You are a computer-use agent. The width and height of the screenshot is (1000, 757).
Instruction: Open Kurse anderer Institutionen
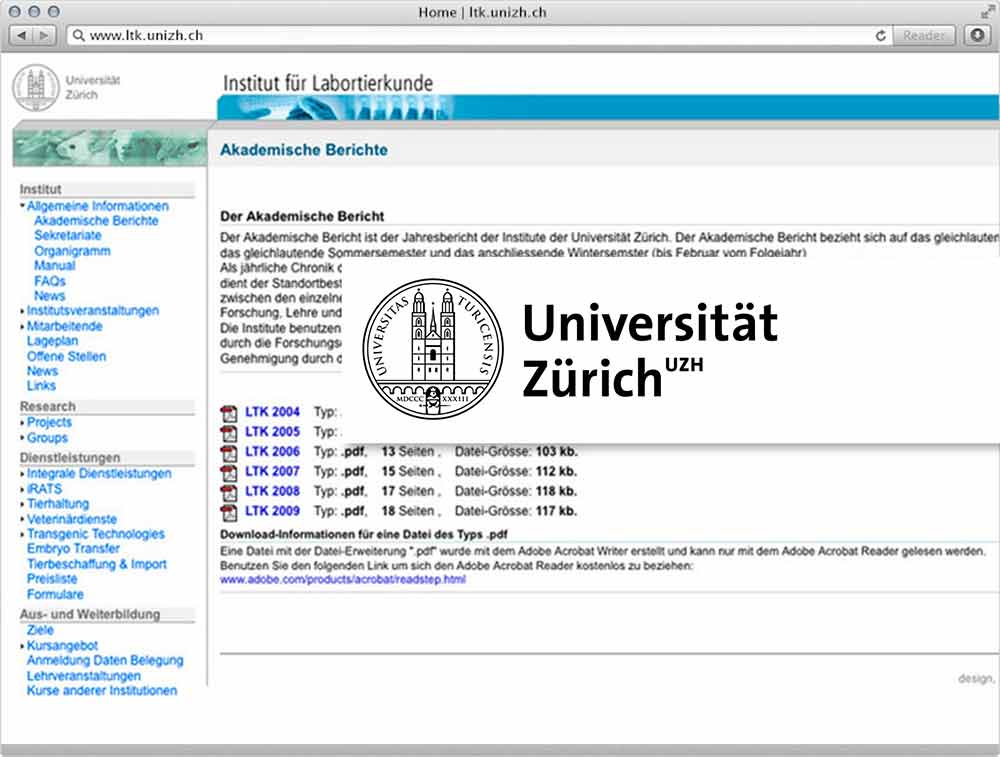click(102, 690)
